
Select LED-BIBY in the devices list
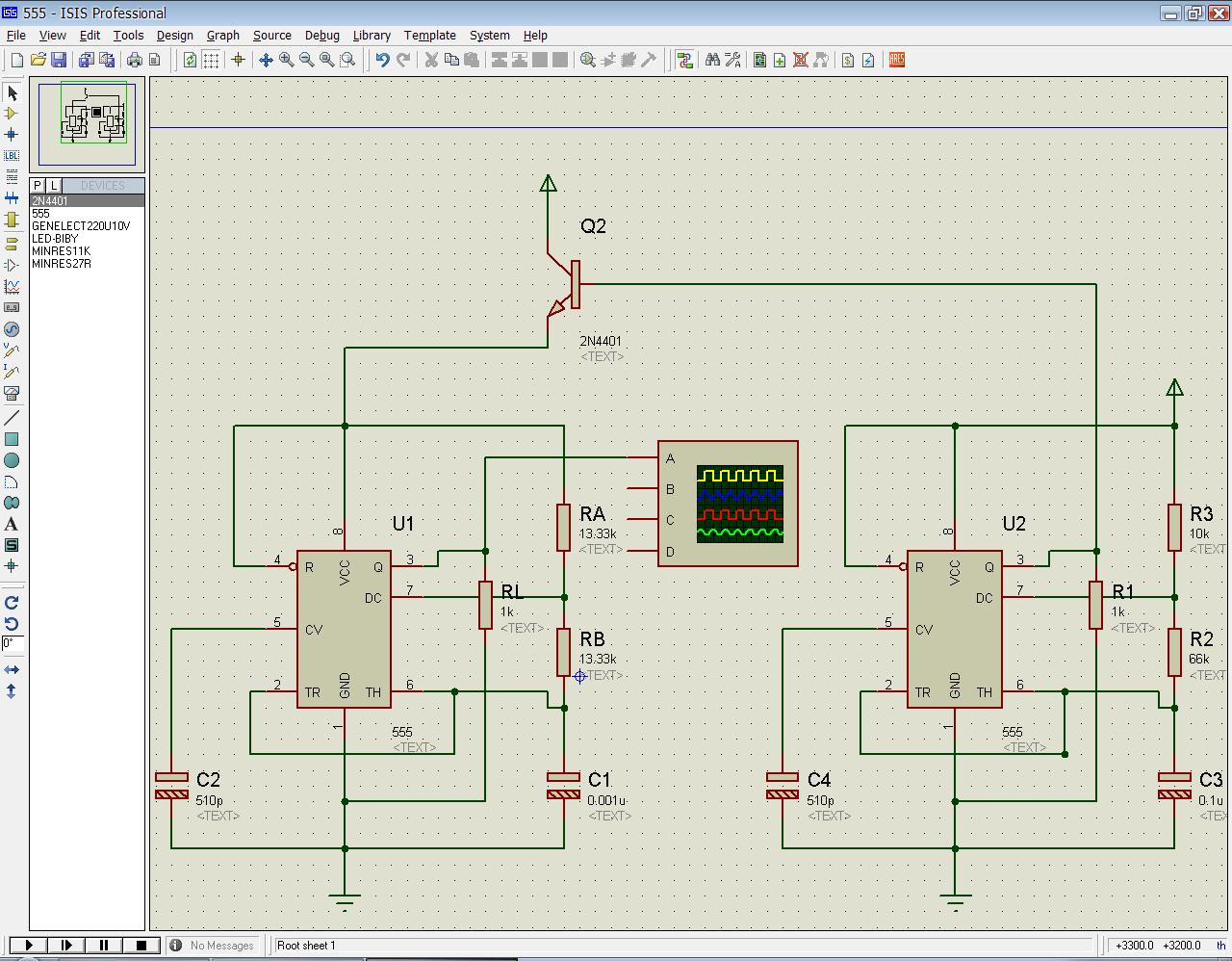pos(55,239)
